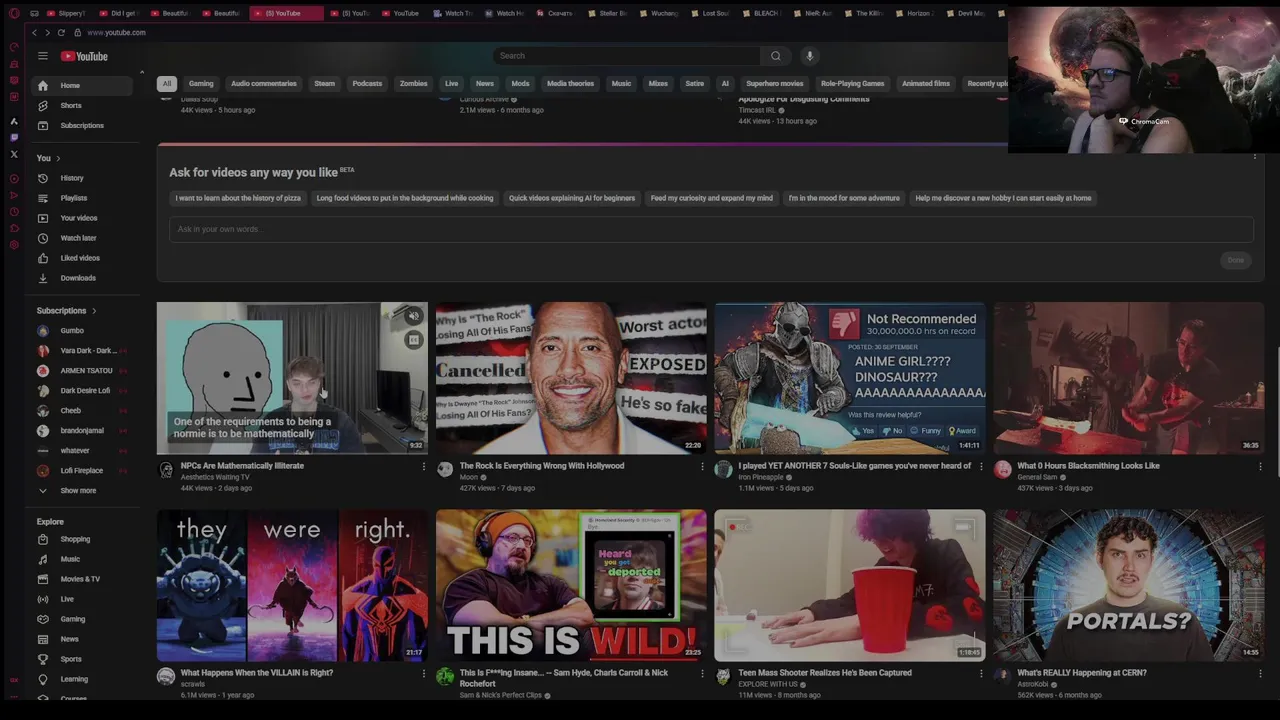Open Shopping under Explore
The height and width of the screenshot is (720, 1280).
81,539
